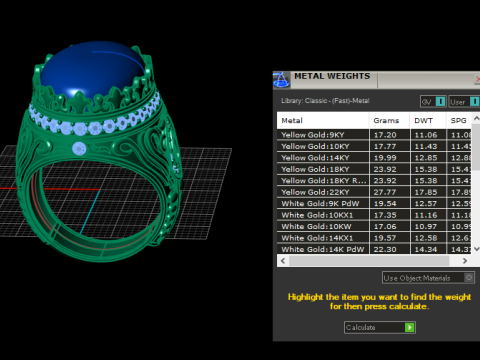The height and width of the screenshot is (360, 480).
Task: Select the Yellow Gold:18KY R... row
Action: [x=374, y=181]
